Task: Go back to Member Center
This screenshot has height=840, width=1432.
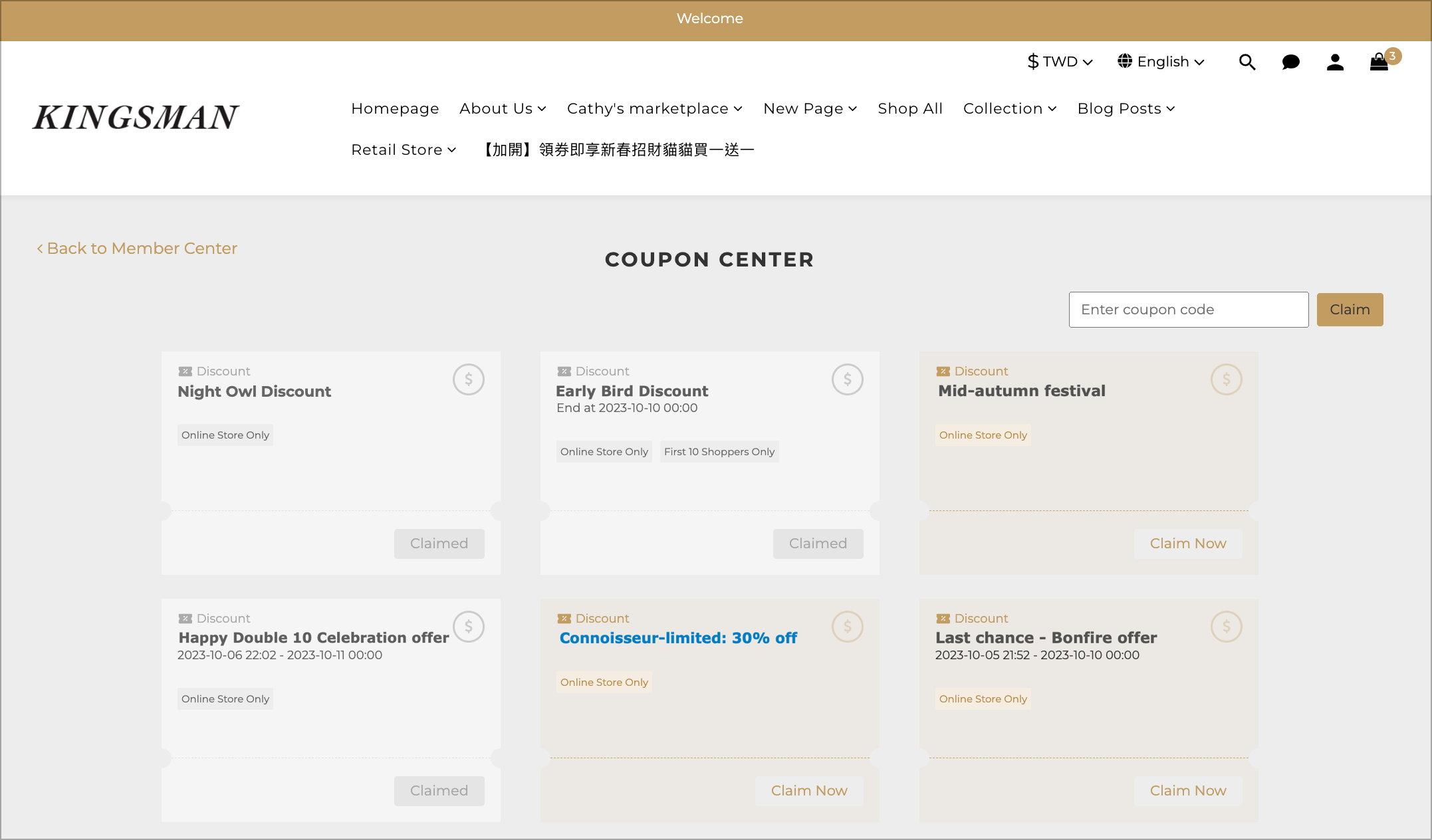Action: [x=137, y=249]
